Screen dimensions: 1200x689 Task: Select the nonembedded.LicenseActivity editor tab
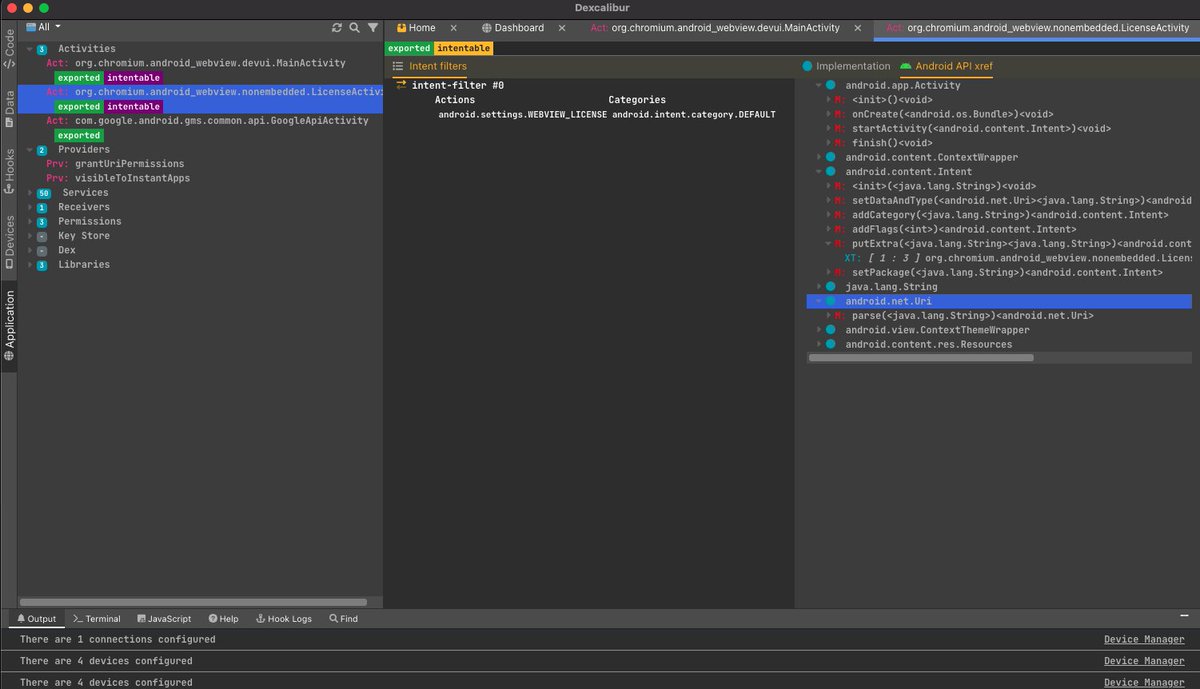pos(1037,28)
